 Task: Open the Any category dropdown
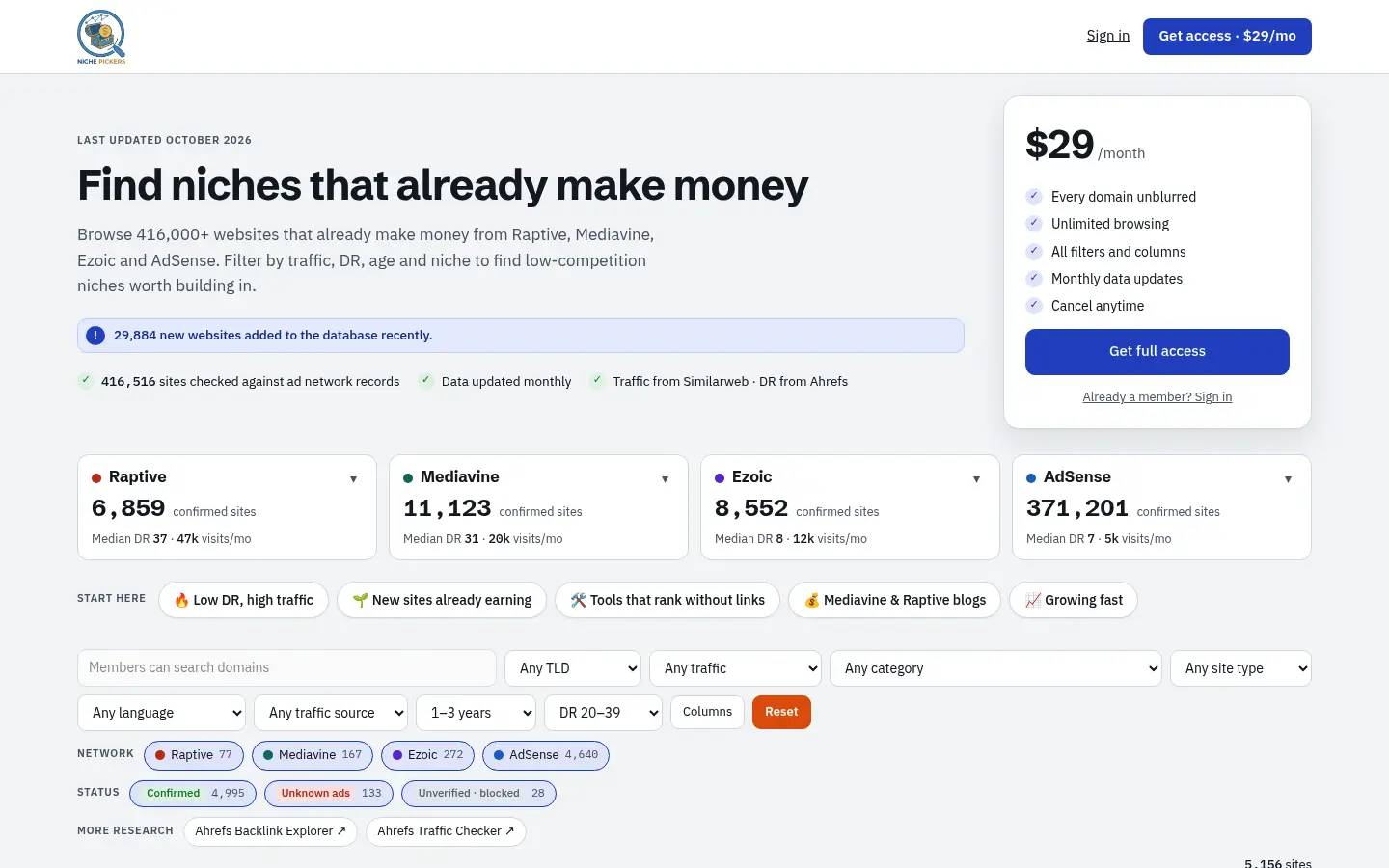[x=995, y=668]
